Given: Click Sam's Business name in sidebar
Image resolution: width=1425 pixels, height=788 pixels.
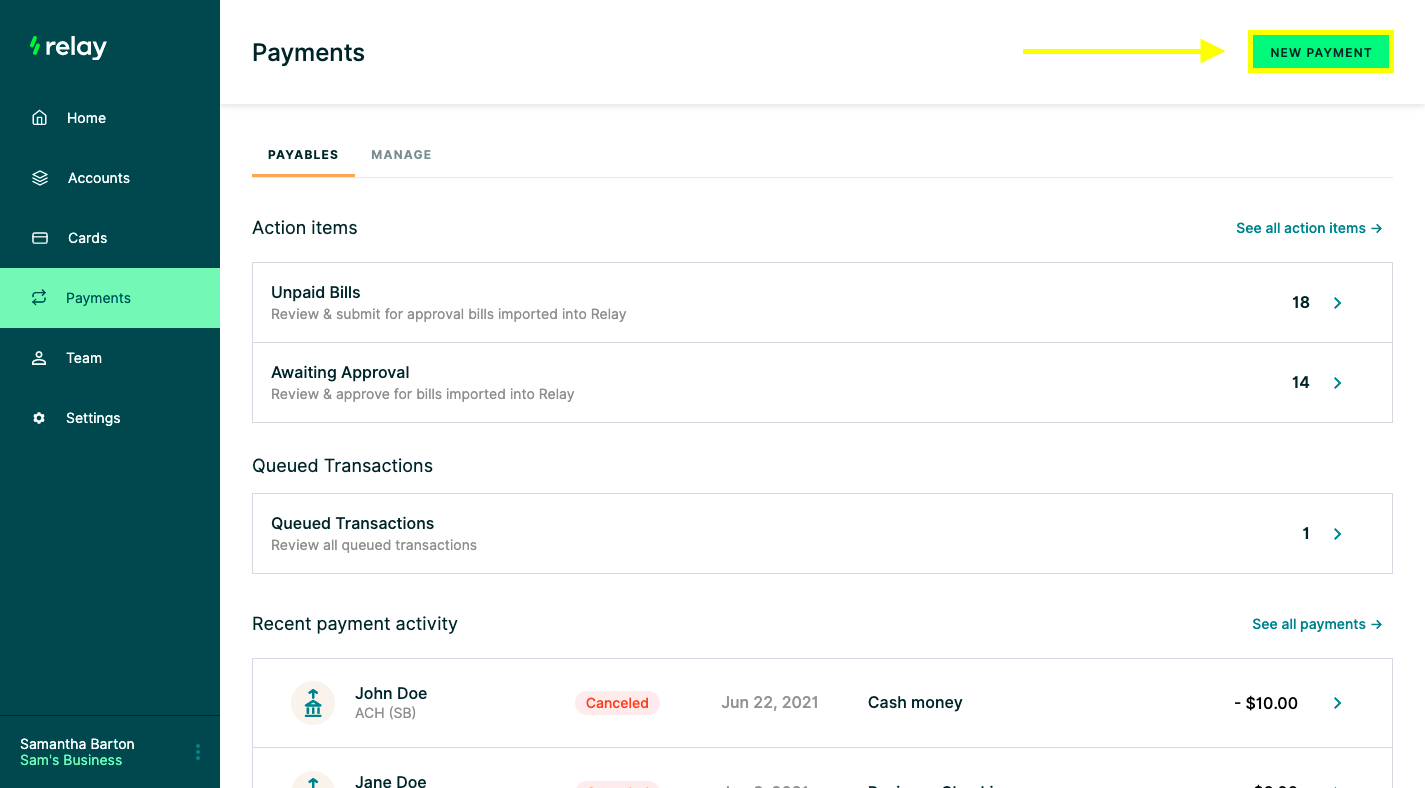Looking at the screenshot, I should [71, 760].
